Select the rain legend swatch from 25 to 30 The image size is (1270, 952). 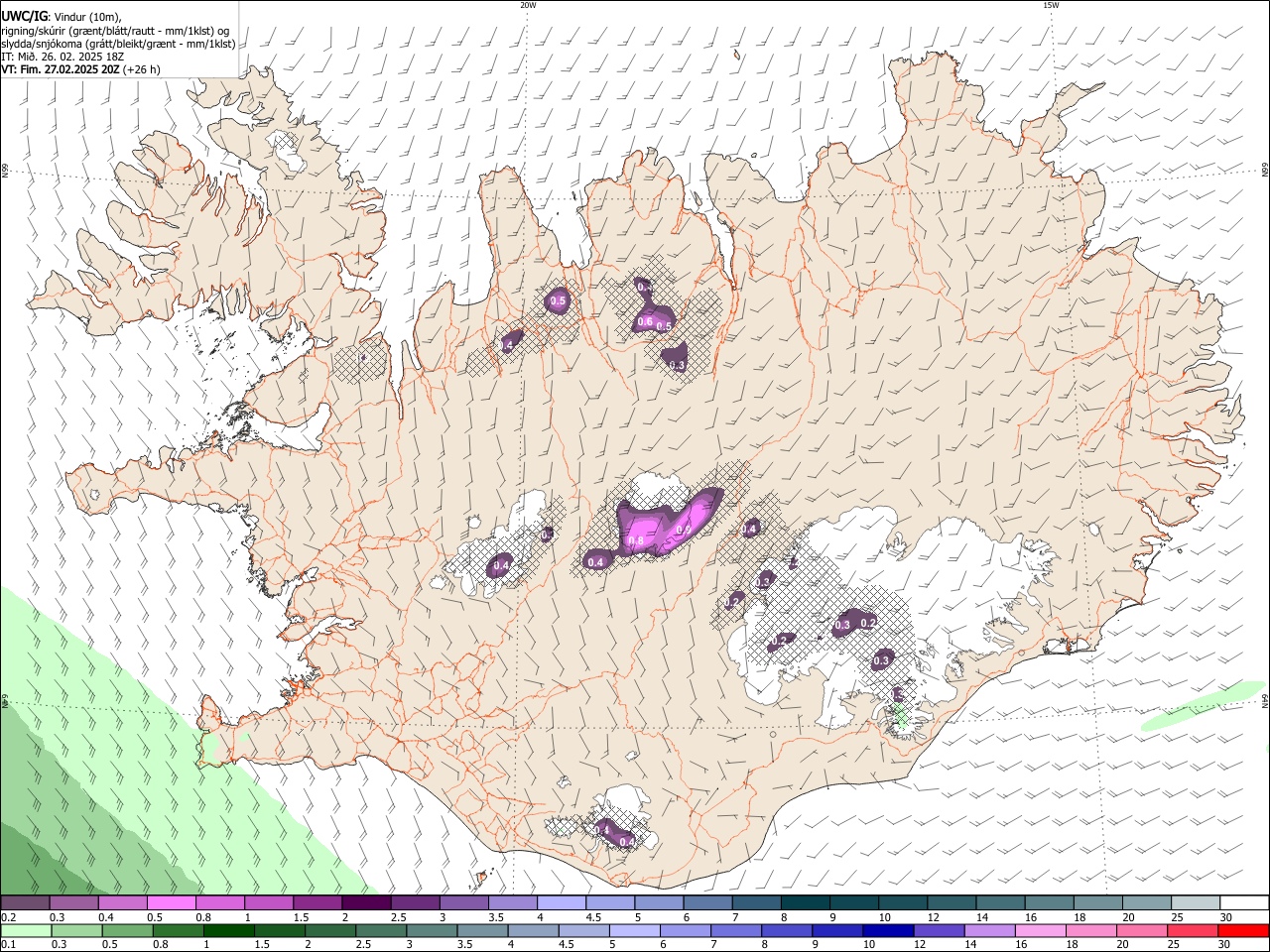(1194, 930)
